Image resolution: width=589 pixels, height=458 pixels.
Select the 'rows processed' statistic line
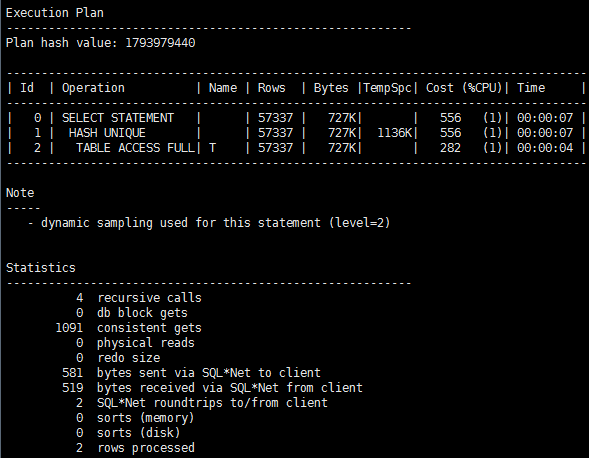pos(135,448)
